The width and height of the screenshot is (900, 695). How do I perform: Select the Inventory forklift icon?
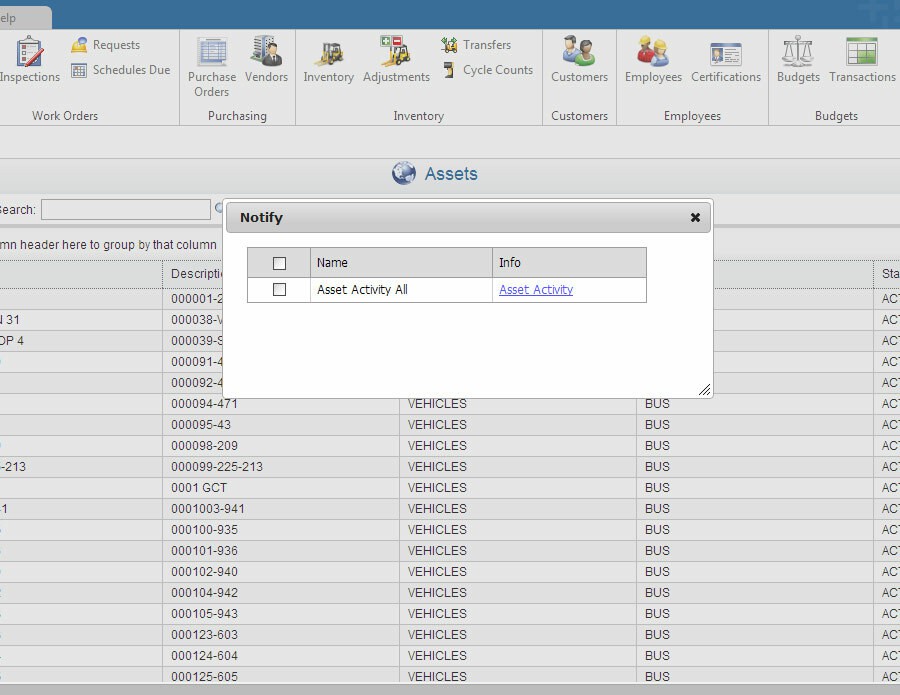click(328, 54)
